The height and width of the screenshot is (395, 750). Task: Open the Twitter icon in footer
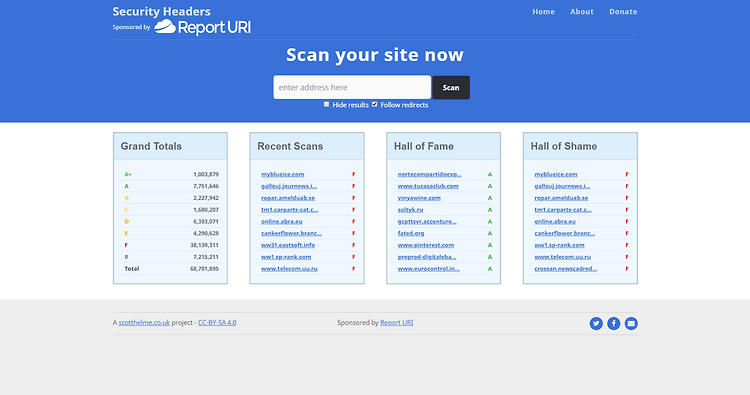point(596,324)
